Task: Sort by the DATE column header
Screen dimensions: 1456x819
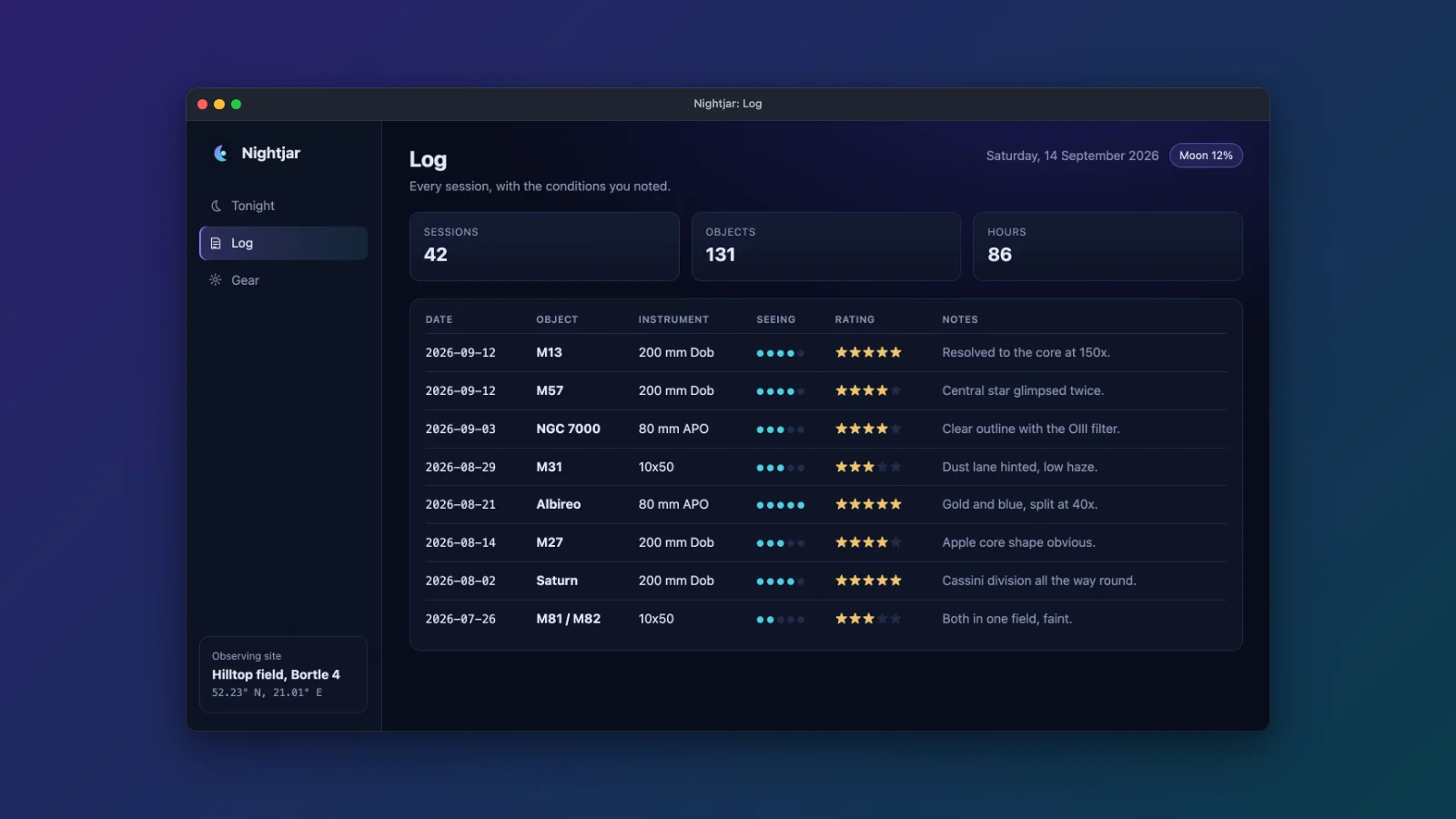Action: (439, 319)
